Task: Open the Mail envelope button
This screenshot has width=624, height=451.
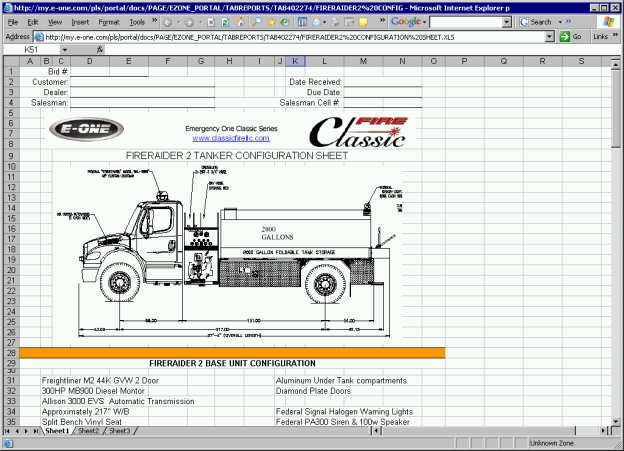Action: pos(317,22)
